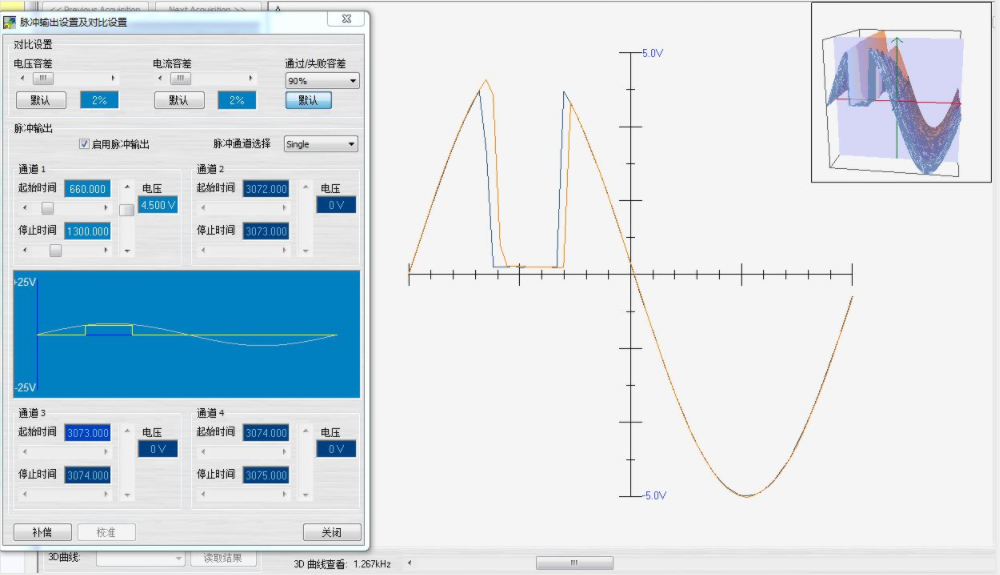Click left arrow of 电流容差 slider
1000x575 pixels.
(x=160, y=78)
